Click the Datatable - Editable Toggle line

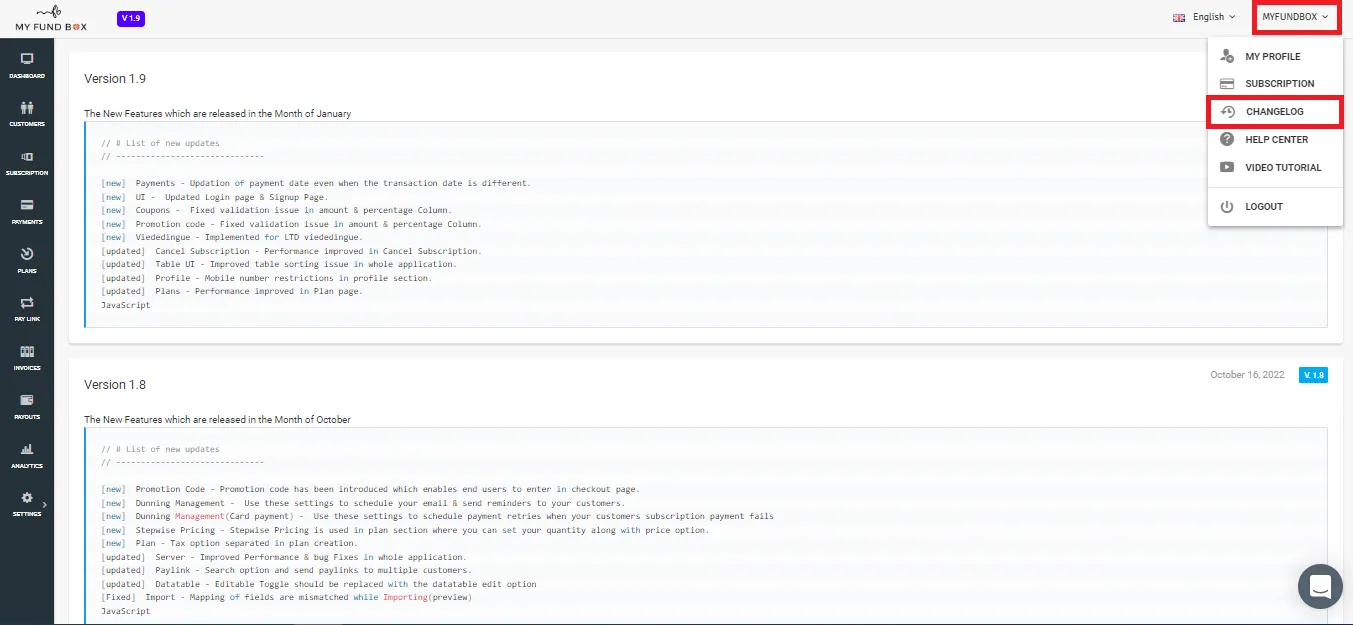319,584
